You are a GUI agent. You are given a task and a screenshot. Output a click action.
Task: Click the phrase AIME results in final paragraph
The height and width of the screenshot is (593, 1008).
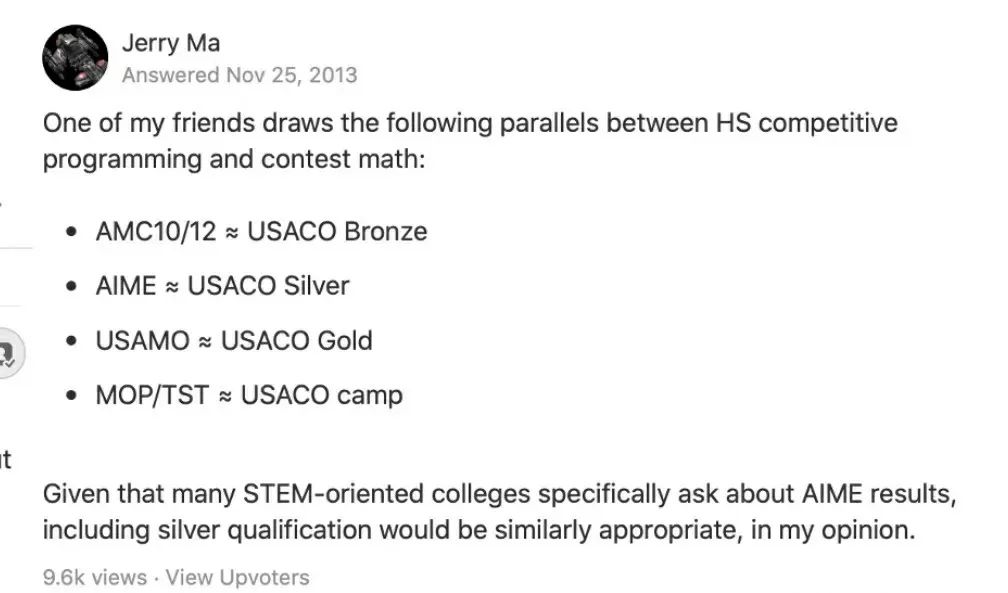(879, 494)
